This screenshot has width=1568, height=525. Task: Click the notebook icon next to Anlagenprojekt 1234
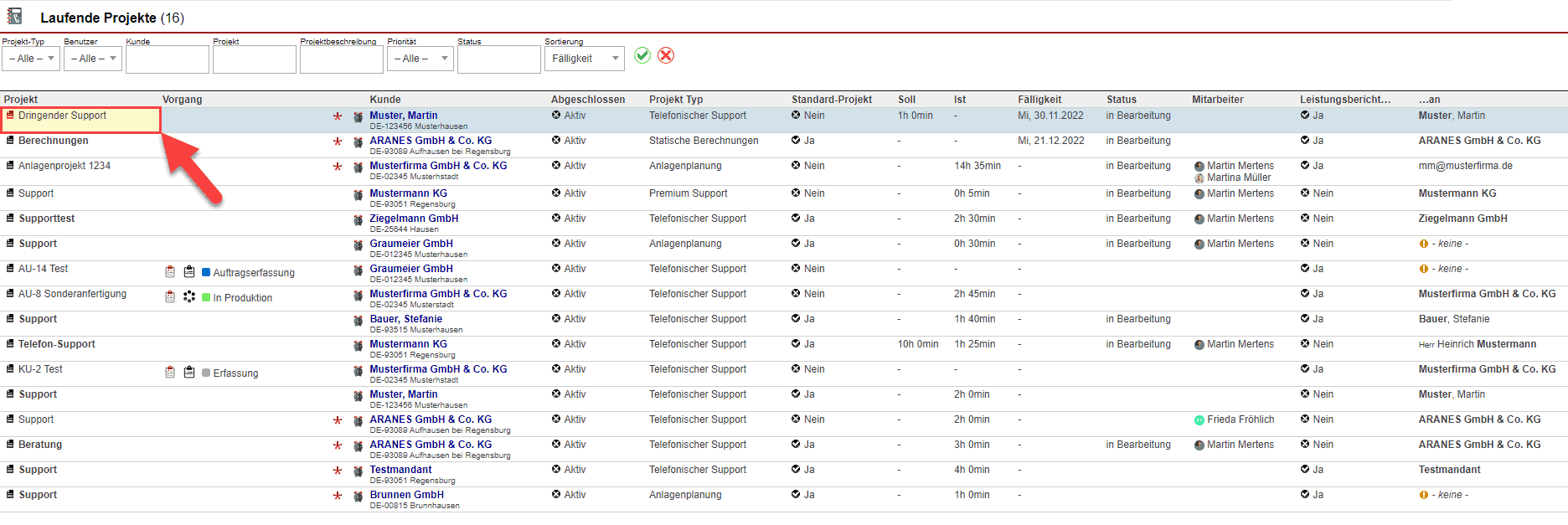[x=10, y=166]
